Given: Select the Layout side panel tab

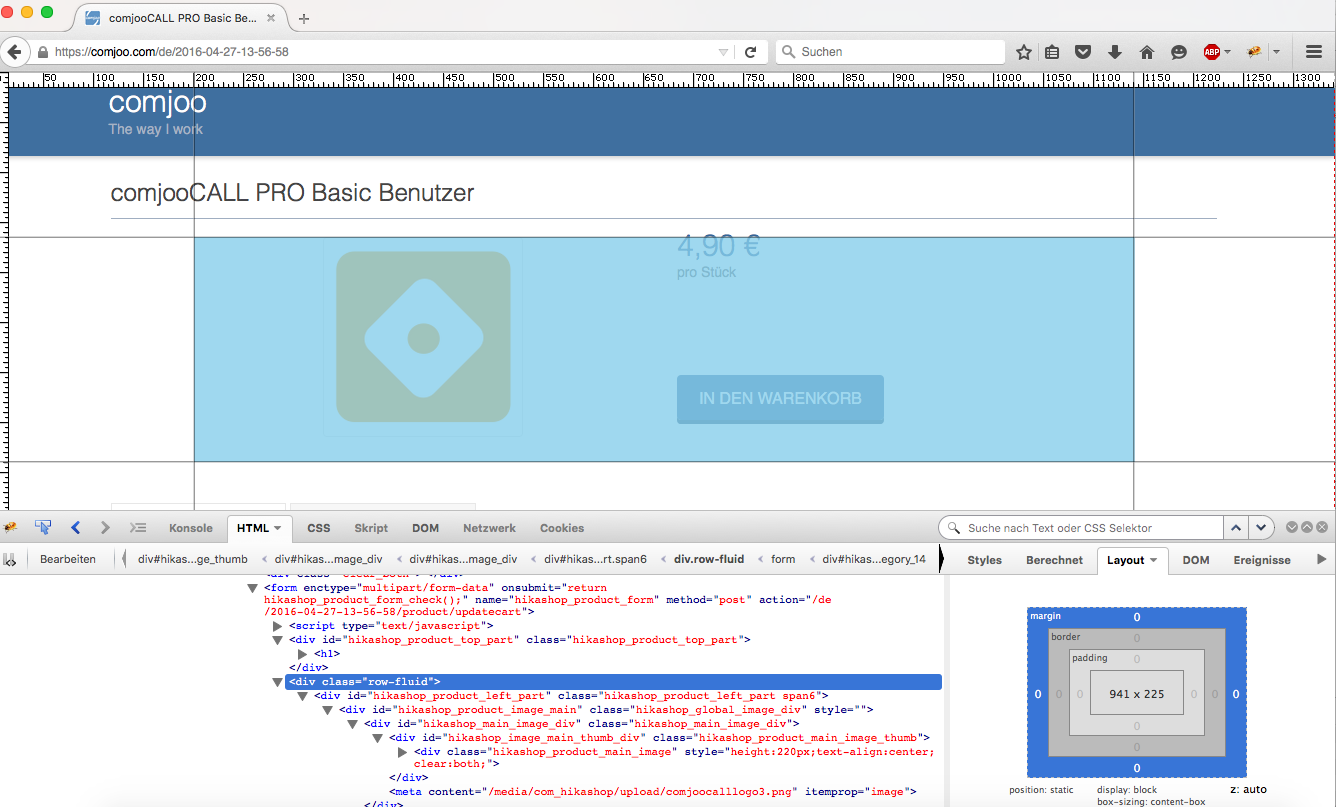Looking at the screenshot, I should (1133, 560).
